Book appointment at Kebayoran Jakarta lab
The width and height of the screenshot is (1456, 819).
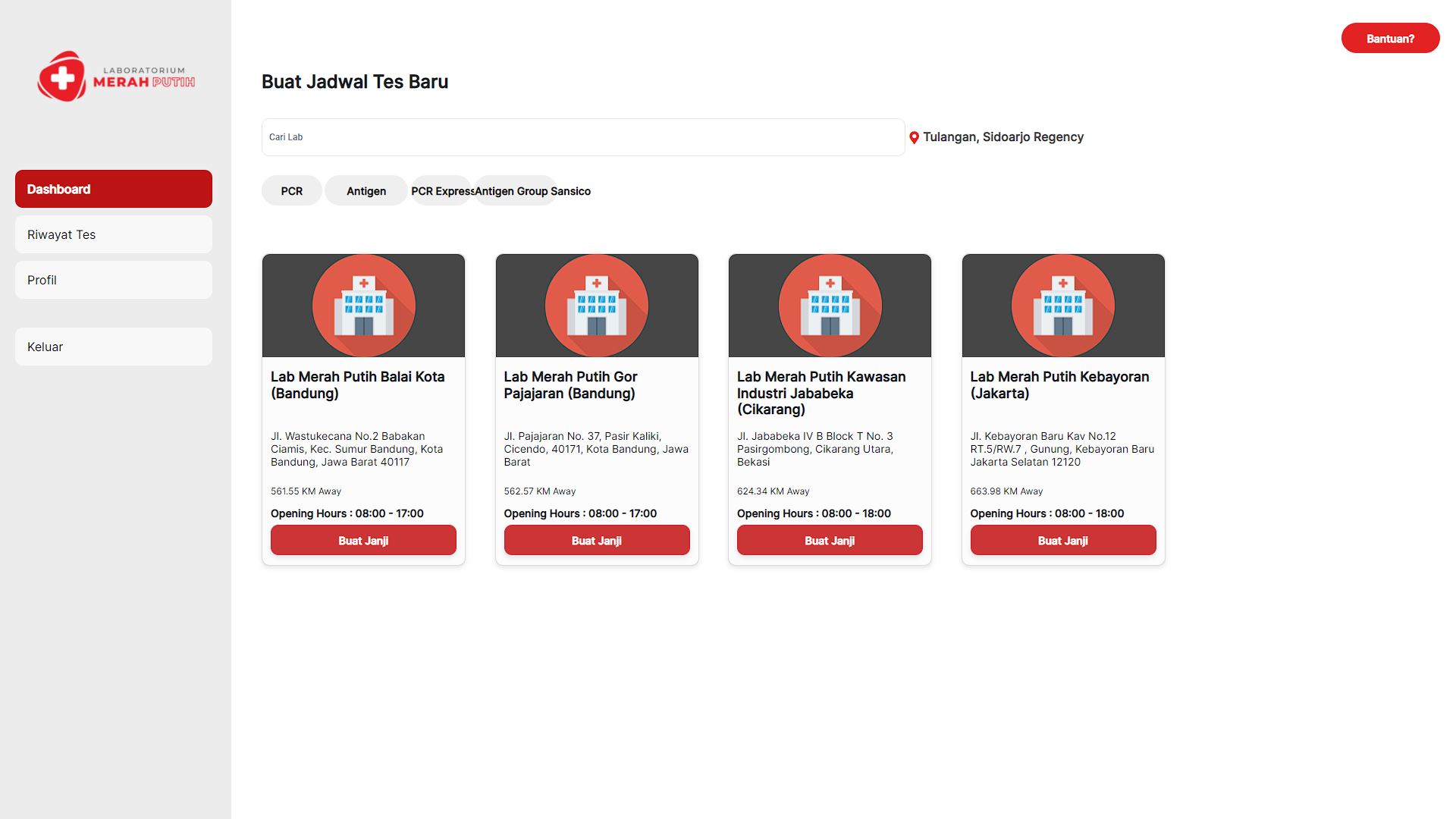pos(1063,541)
